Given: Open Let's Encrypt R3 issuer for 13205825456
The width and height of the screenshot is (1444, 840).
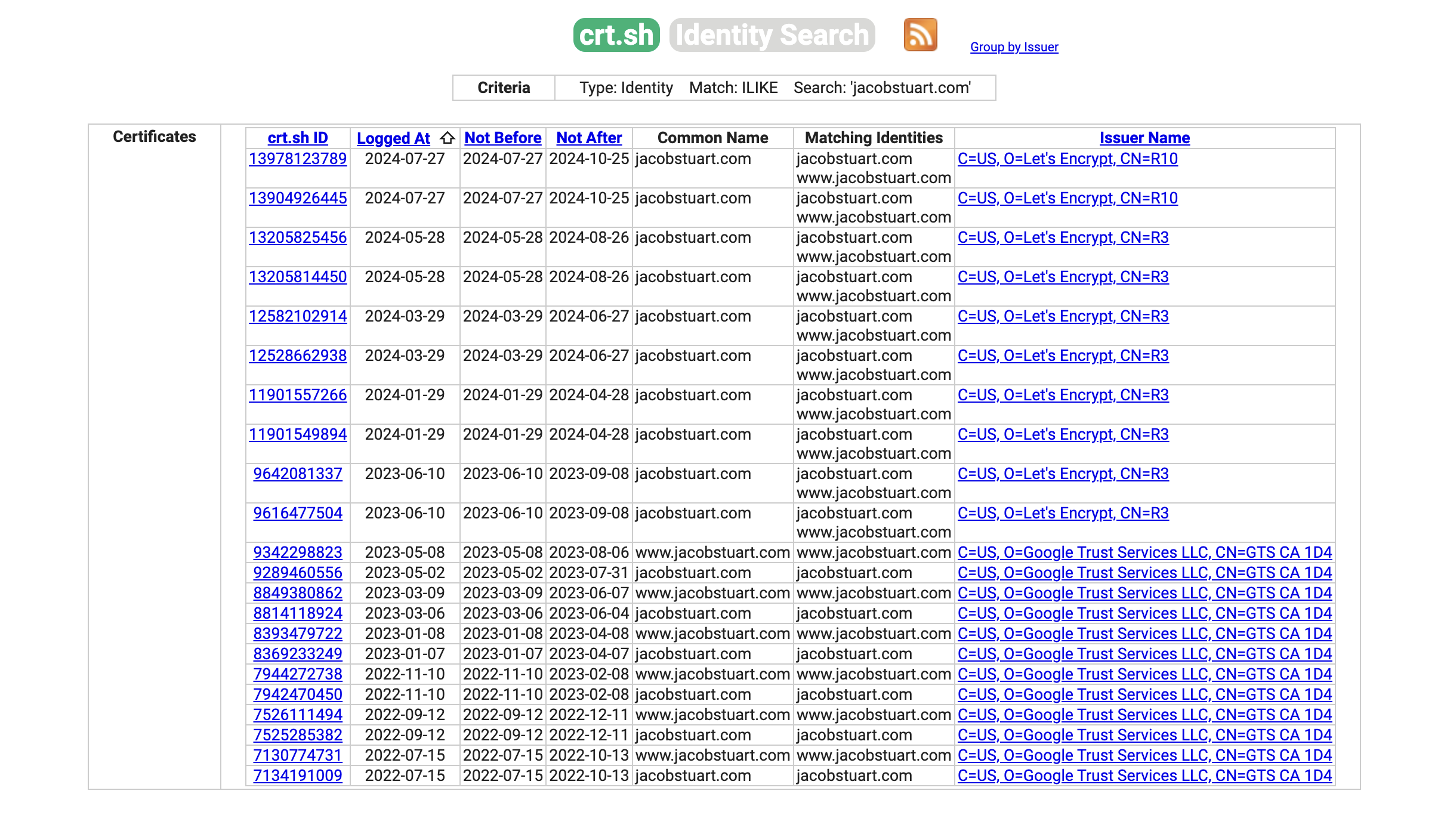Looking at the screenshot, I should [x=1063, y=237].
